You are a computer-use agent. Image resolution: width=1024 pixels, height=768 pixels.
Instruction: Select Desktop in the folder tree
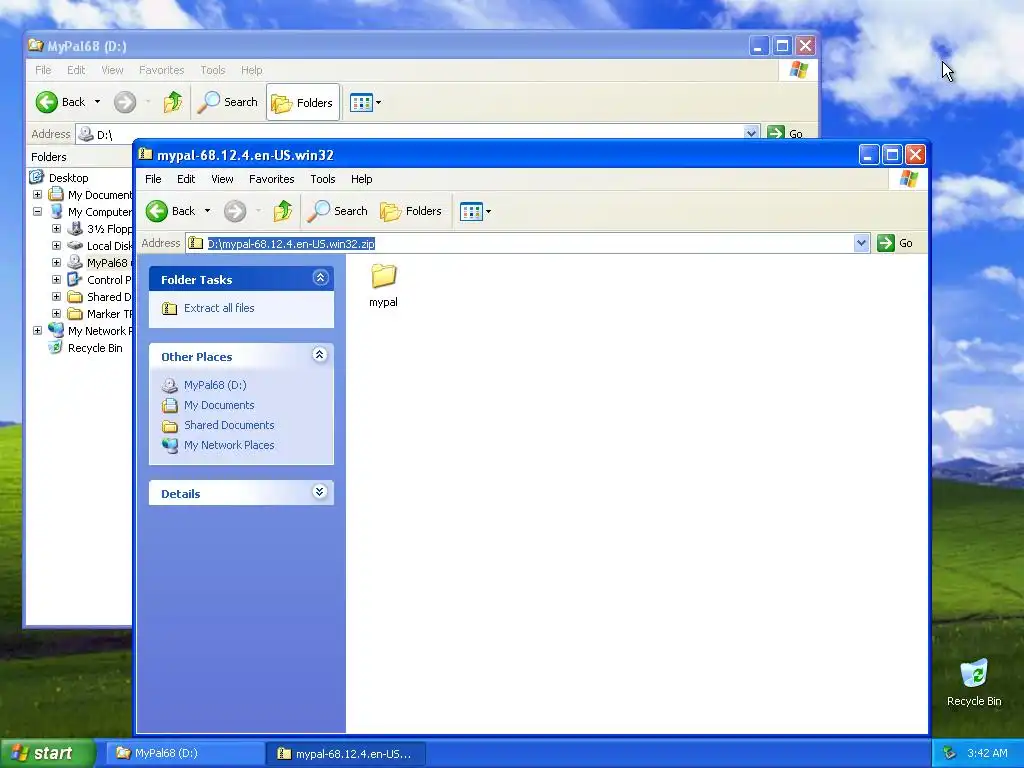[69, 178]
